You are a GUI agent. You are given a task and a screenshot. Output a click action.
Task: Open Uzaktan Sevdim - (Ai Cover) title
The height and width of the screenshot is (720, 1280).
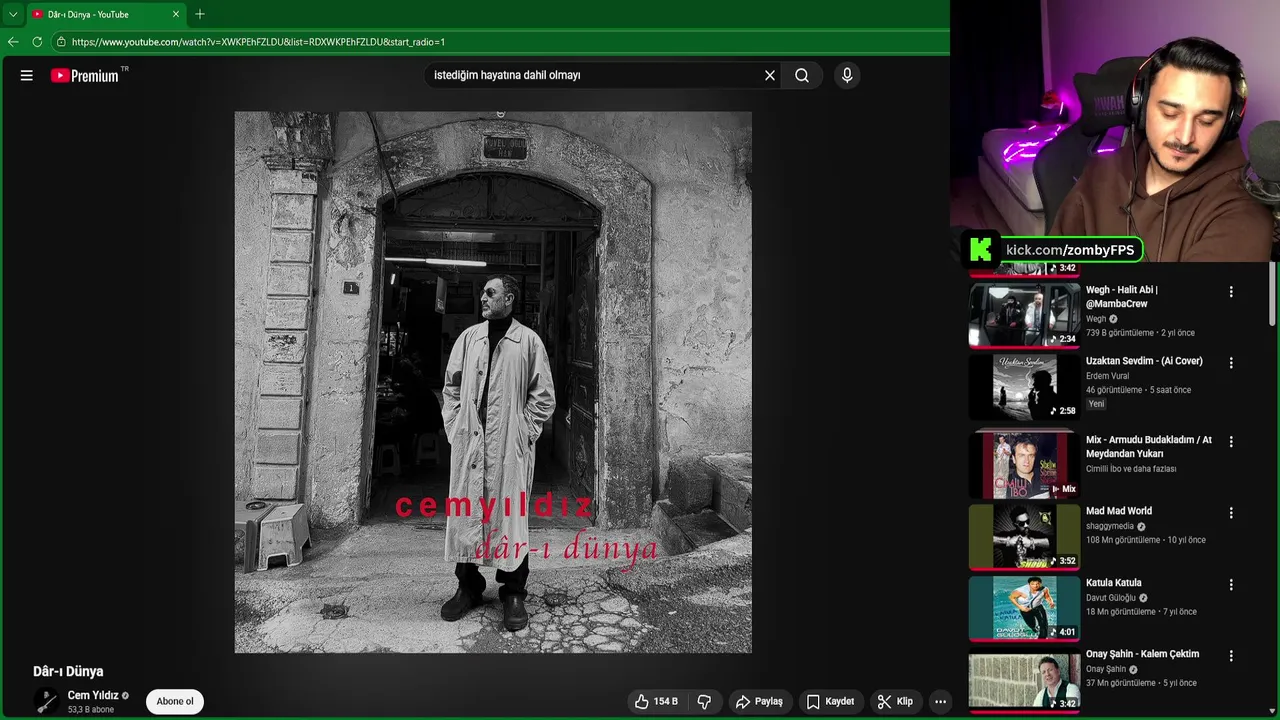[1144, 361]
